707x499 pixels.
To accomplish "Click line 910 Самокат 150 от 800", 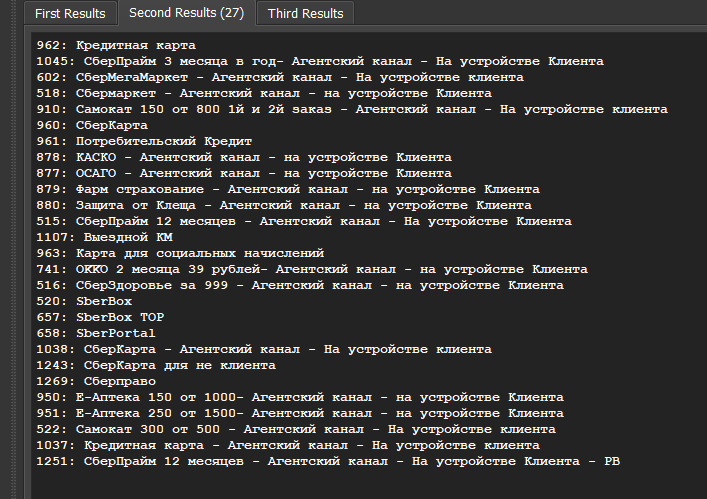I will coord(352,109).
